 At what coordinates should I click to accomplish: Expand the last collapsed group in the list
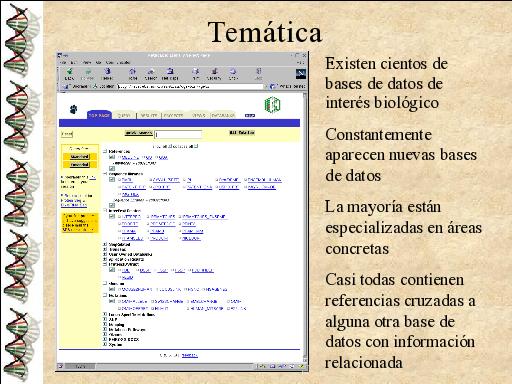point(105,344)
